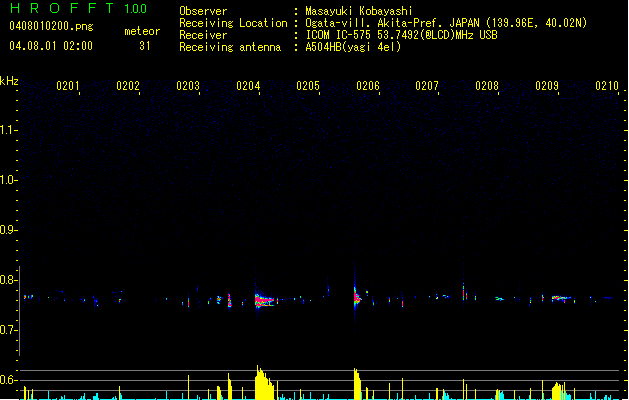Click the kHz axis unit label
The width and height of the screenshot is (629, 400).
9,81
